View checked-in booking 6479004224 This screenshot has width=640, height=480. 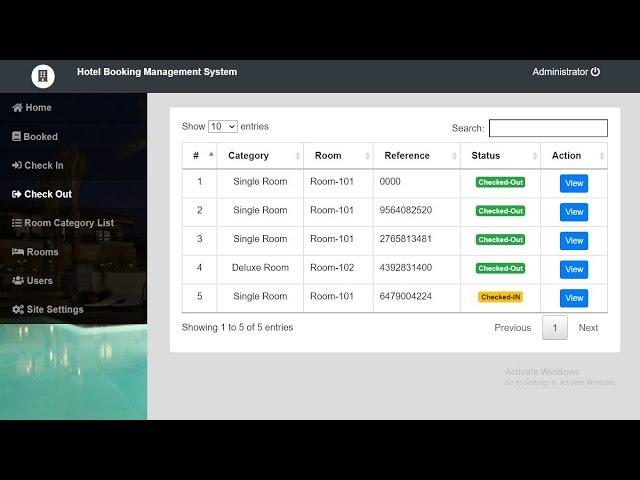tap(574, 298)
